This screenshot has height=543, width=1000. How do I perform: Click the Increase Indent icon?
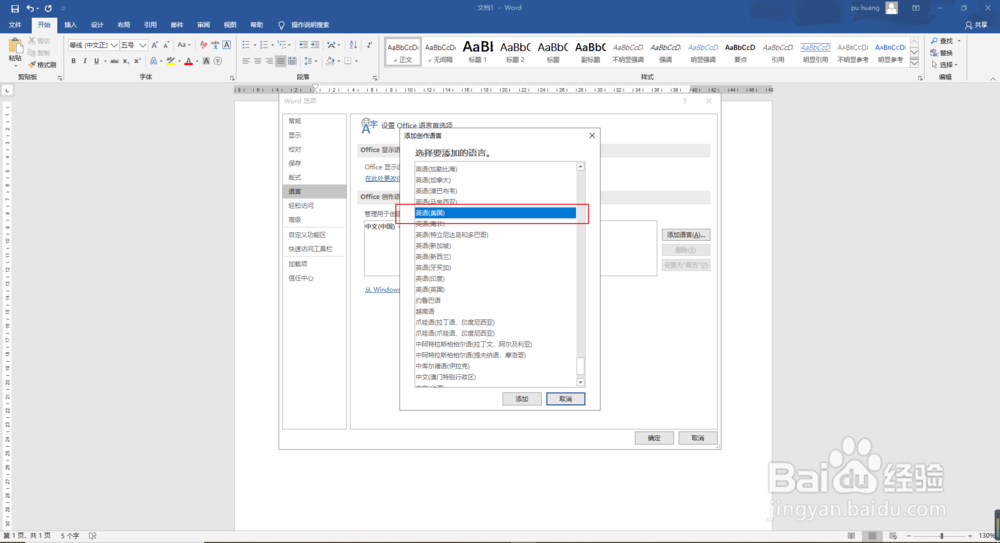point(315,45)
